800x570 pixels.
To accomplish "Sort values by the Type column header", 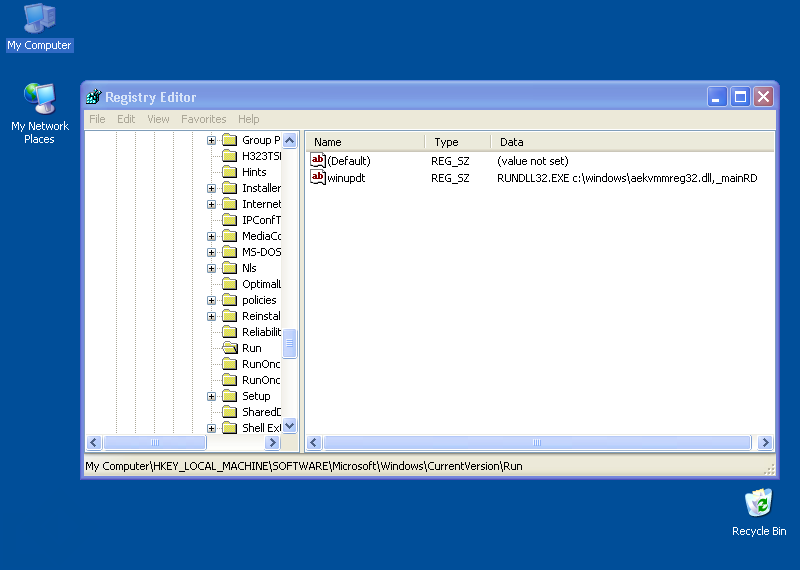I will (x=458, y=142).
